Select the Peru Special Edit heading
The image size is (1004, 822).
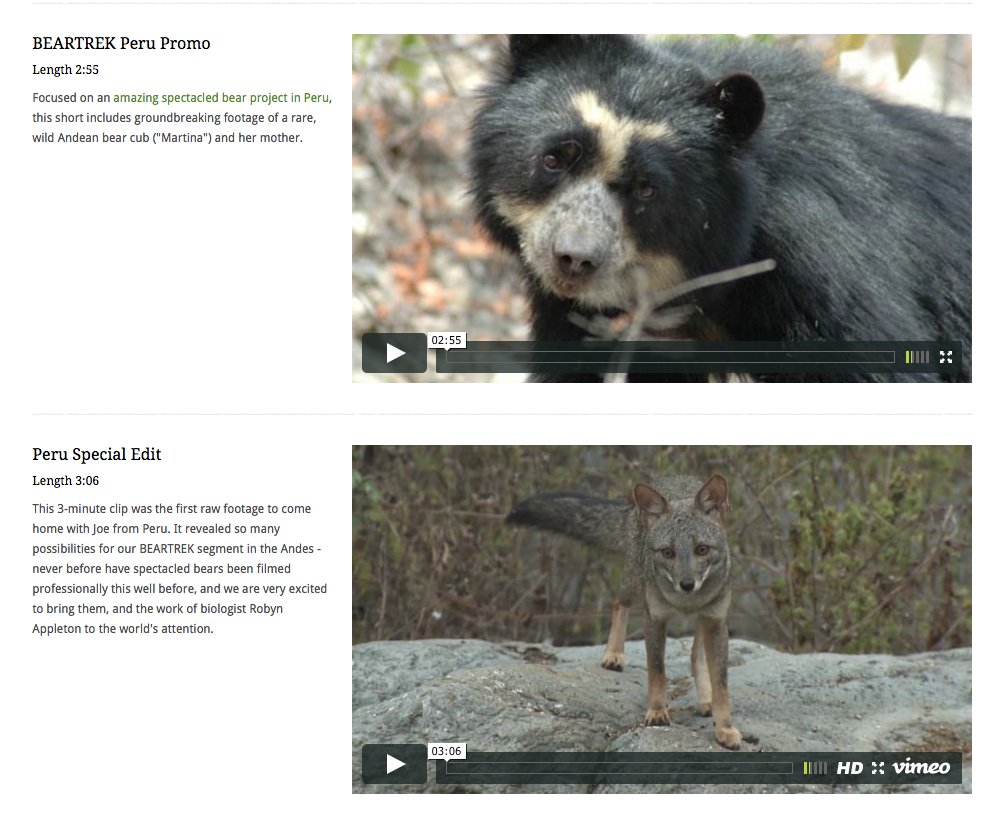click(x=97, y=455)
